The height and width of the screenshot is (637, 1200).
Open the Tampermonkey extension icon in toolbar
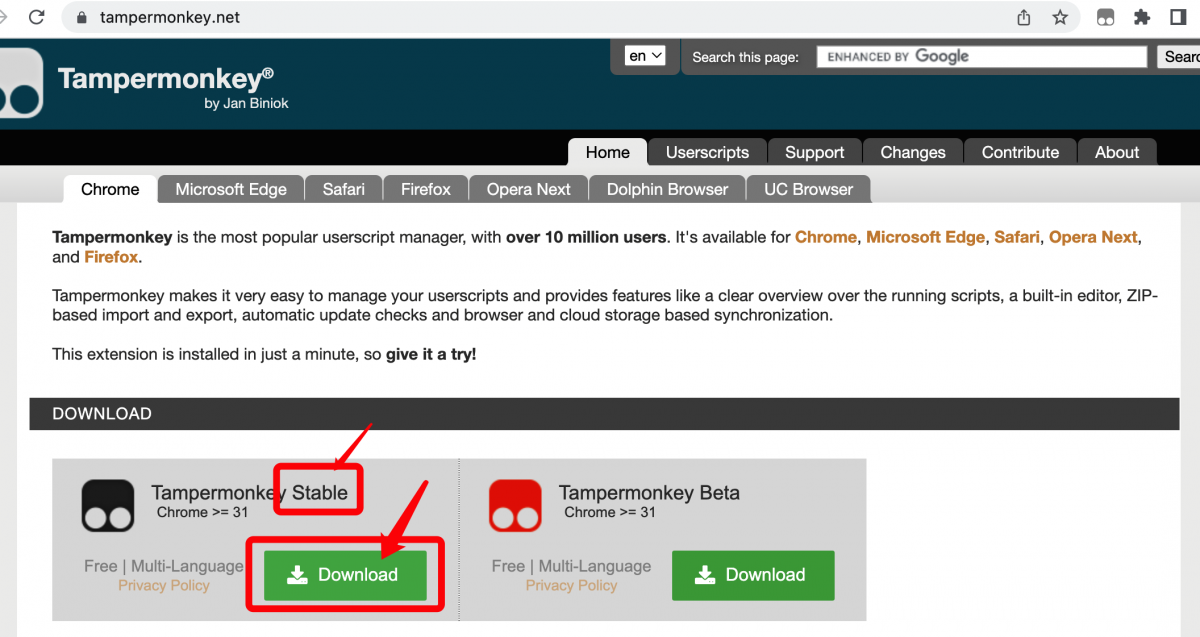(x=1105, y=17)
